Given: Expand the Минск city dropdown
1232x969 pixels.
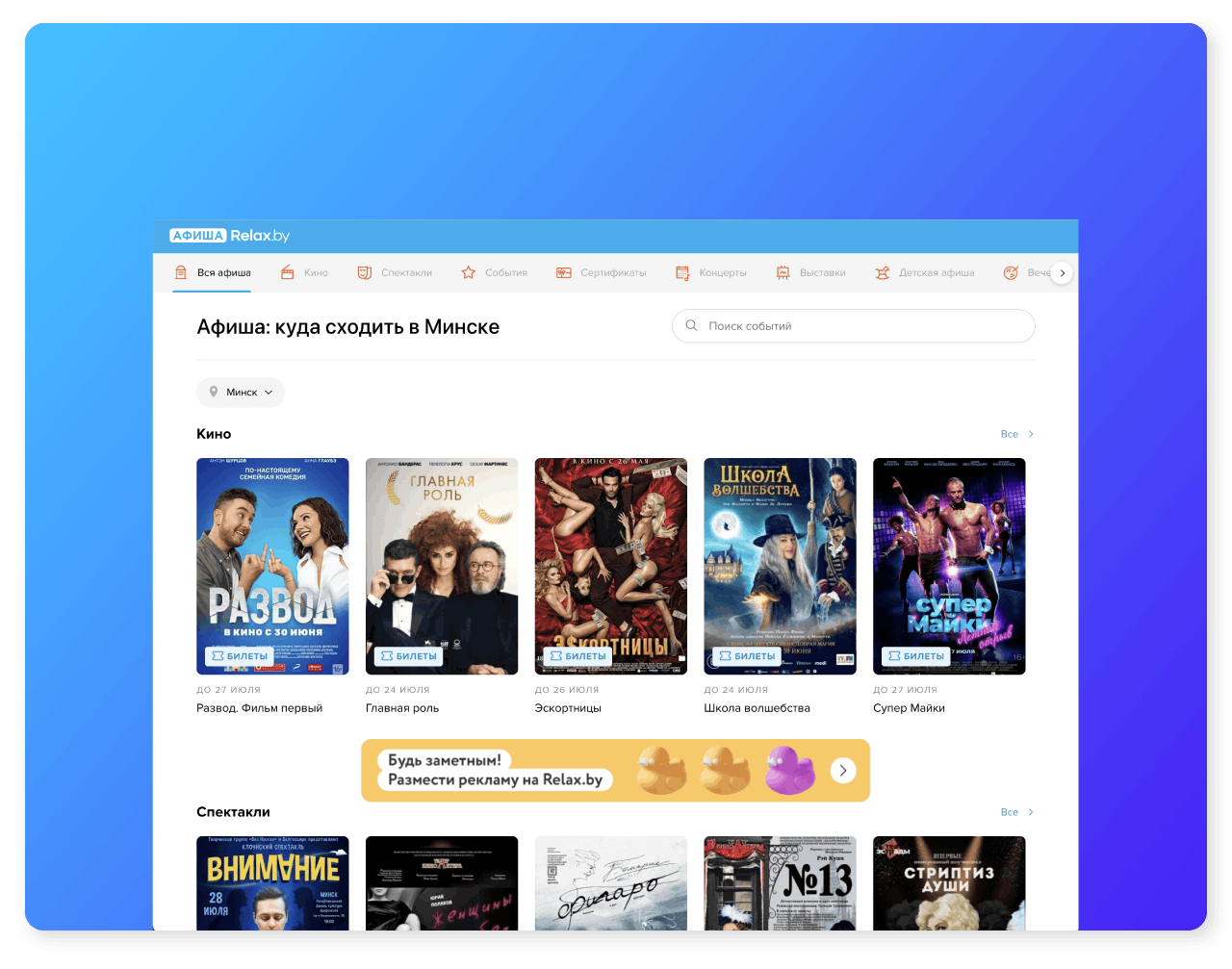Looking at the screenshot, I should [241, 392].
